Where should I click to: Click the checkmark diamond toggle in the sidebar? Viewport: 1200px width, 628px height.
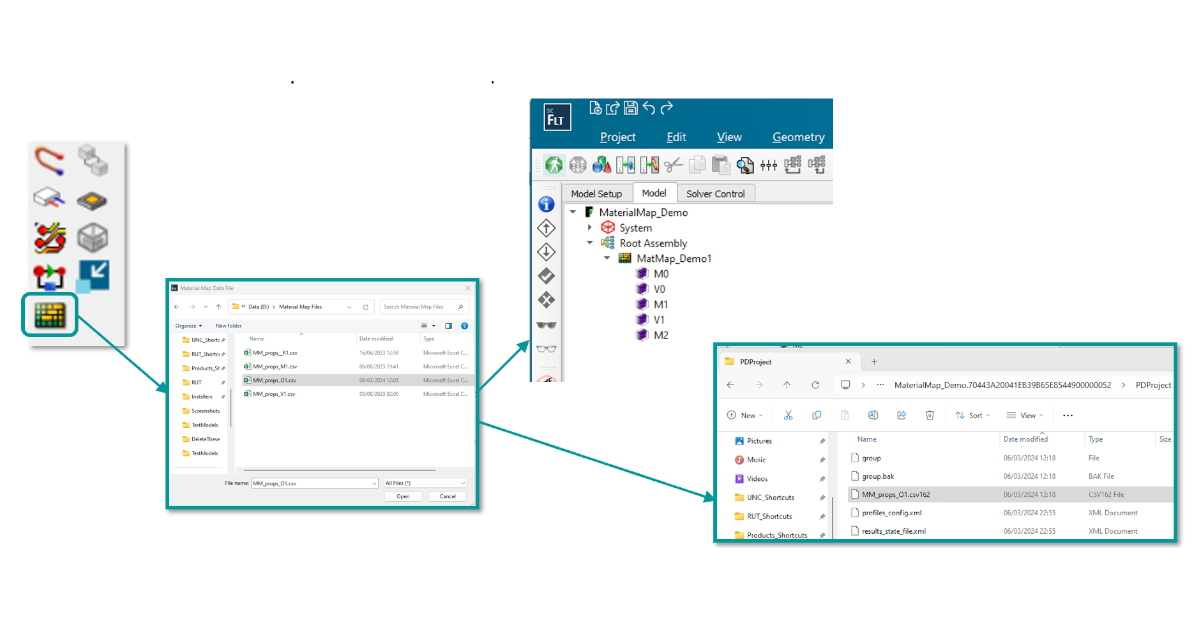coord(547,274)
